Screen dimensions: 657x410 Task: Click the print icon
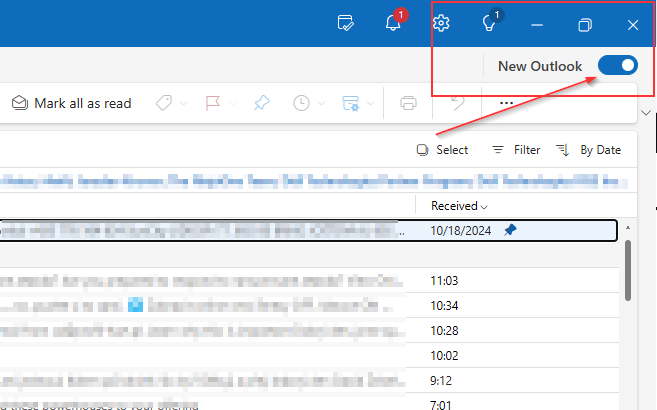[408, 103]
